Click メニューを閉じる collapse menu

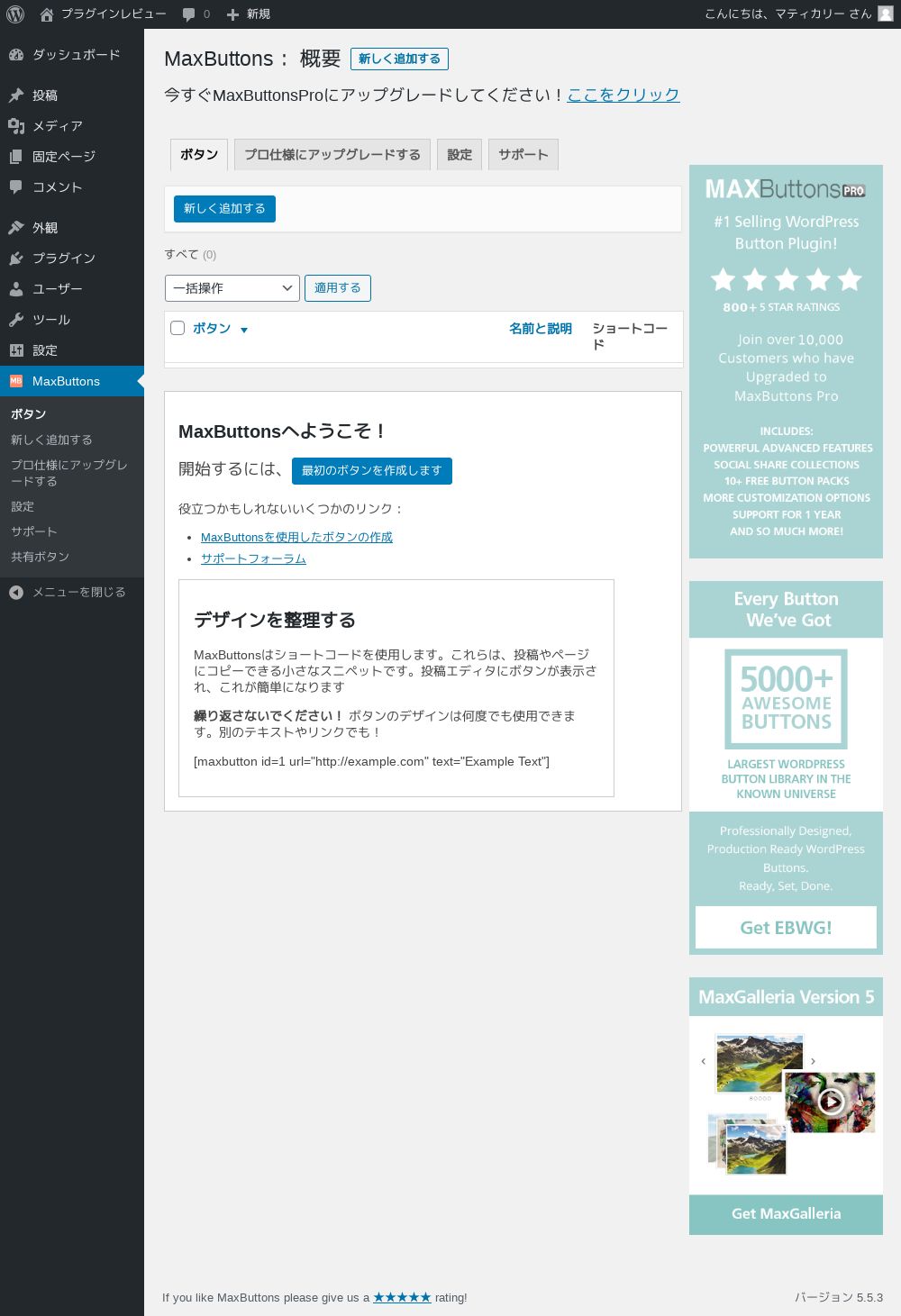click(x=79, y=593)
